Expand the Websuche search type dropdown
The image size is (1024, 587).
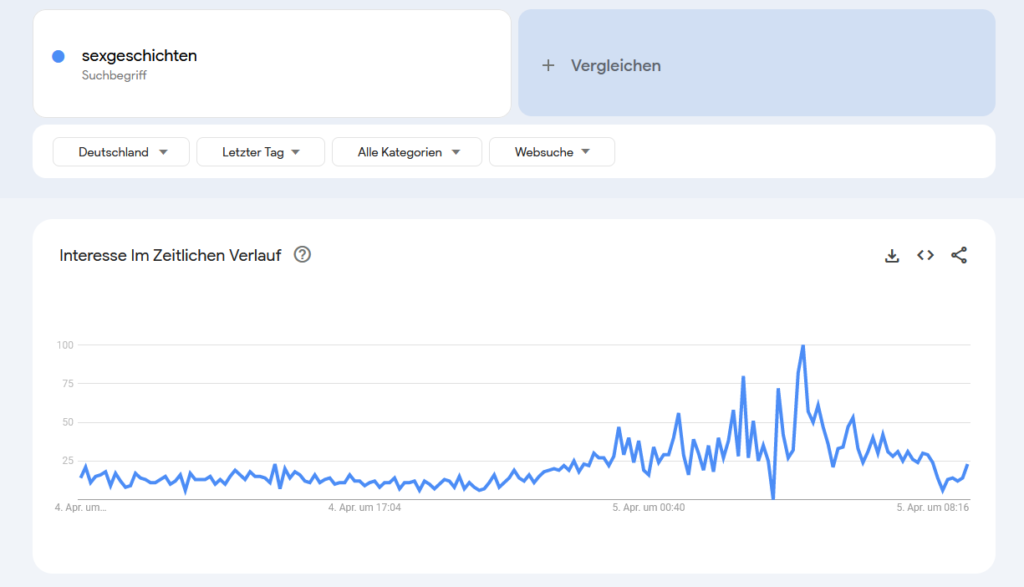(551, 152)
